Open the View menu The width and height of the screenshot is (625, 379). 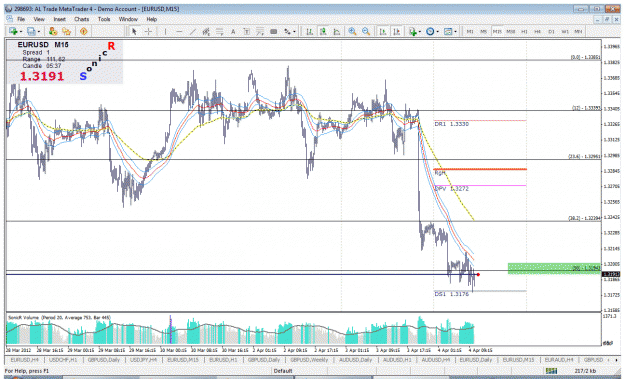click(x=39, y=19)
